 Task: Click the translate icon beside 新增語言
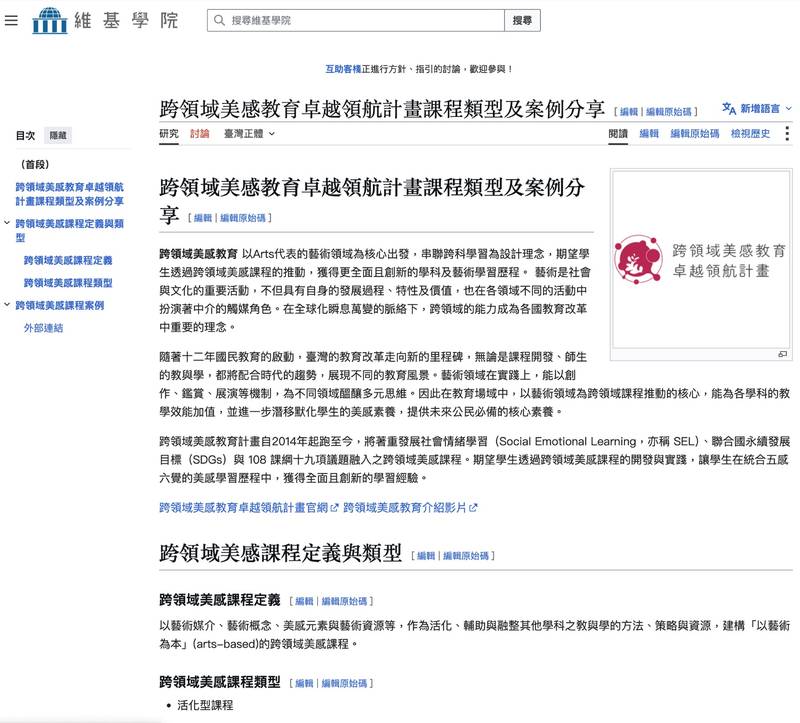[x=729, y=108]
